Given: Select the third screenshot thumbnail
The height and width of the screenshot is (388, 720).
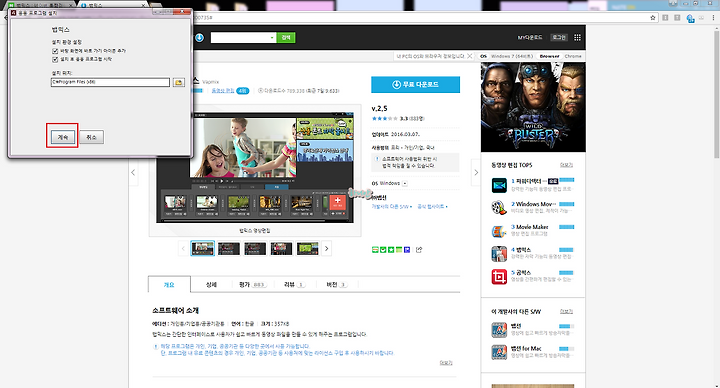Looking at the screenshot, I should point(255,248).
